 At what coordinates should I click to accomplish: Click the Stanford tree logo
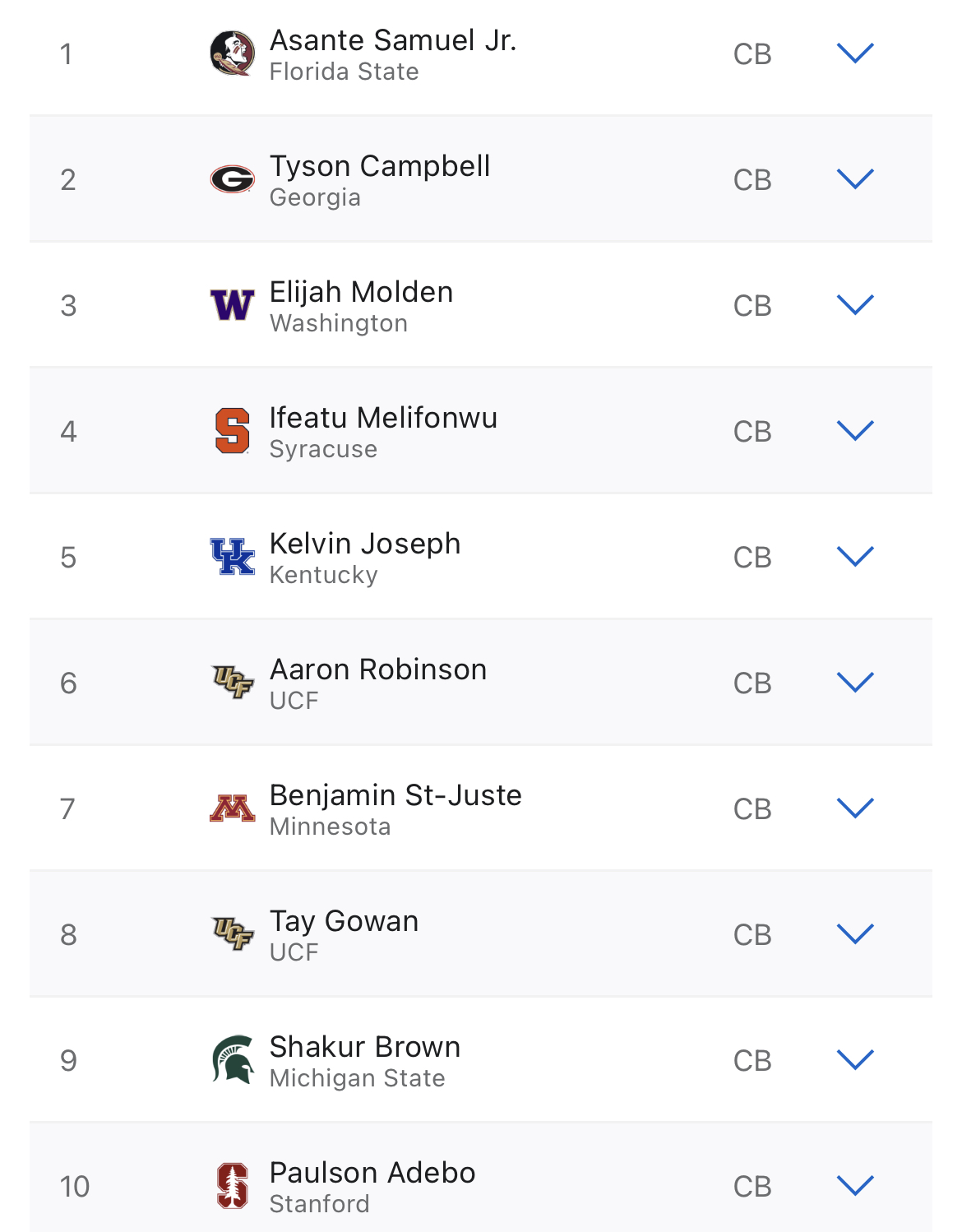pyautogui.click(x=232, y=1185)
